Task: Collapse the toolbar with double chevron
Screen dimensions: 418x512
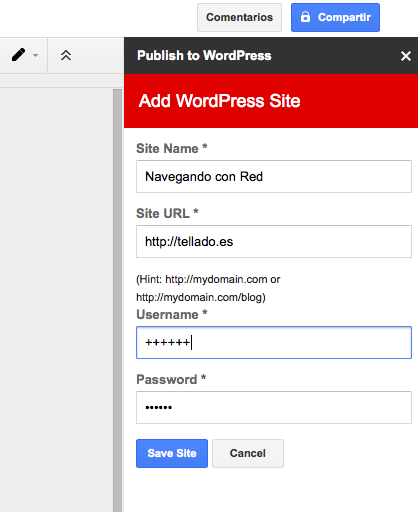Action: pos(66,55)
